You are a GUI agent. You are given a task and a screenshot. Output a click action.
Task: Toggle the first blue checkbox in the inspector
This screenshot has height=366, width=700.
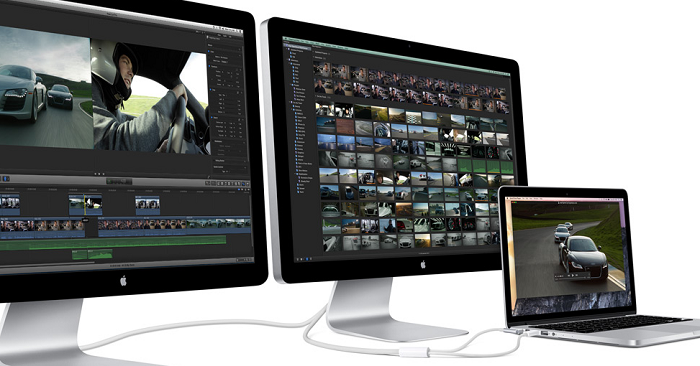point(209,52)
